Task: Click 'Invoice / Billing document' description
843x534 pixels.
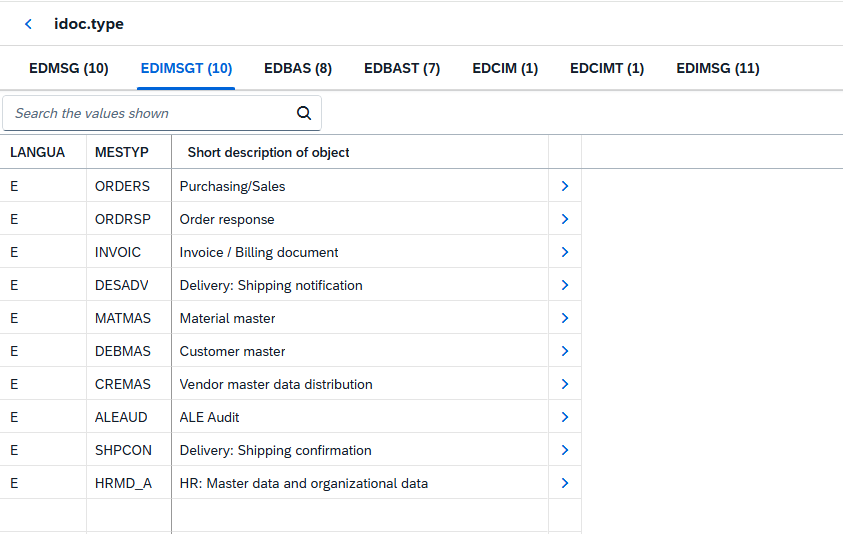Action: [x=259, y=252]
